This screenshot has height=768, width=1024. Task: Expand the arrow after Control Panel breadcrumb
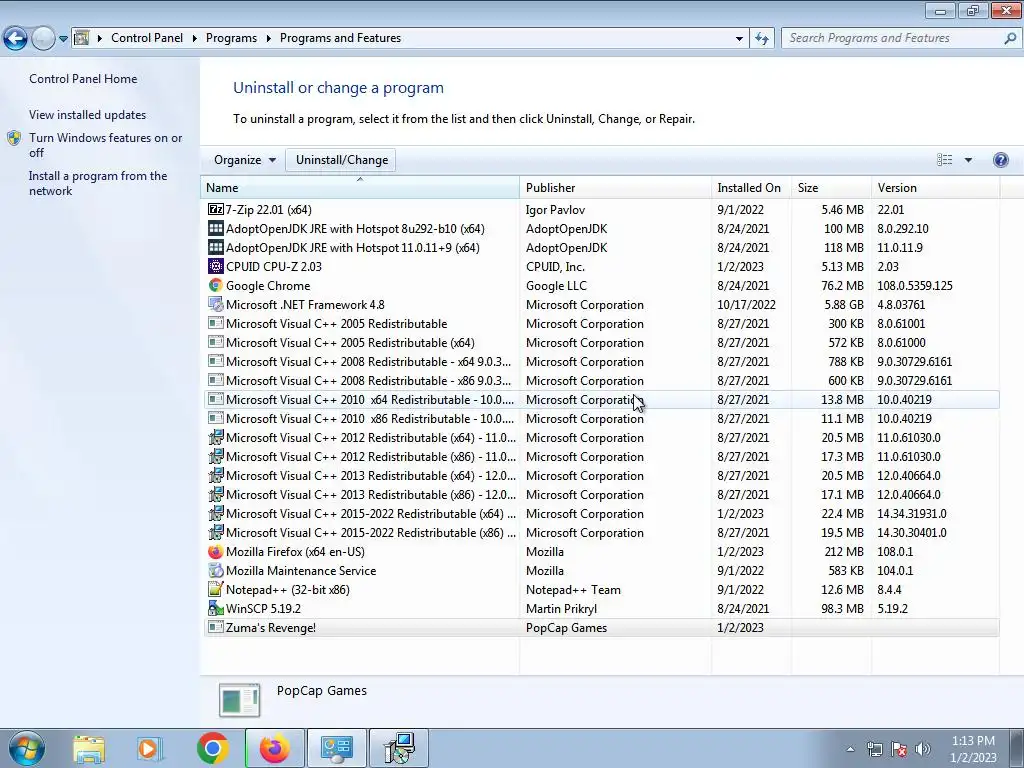point(195,38)
